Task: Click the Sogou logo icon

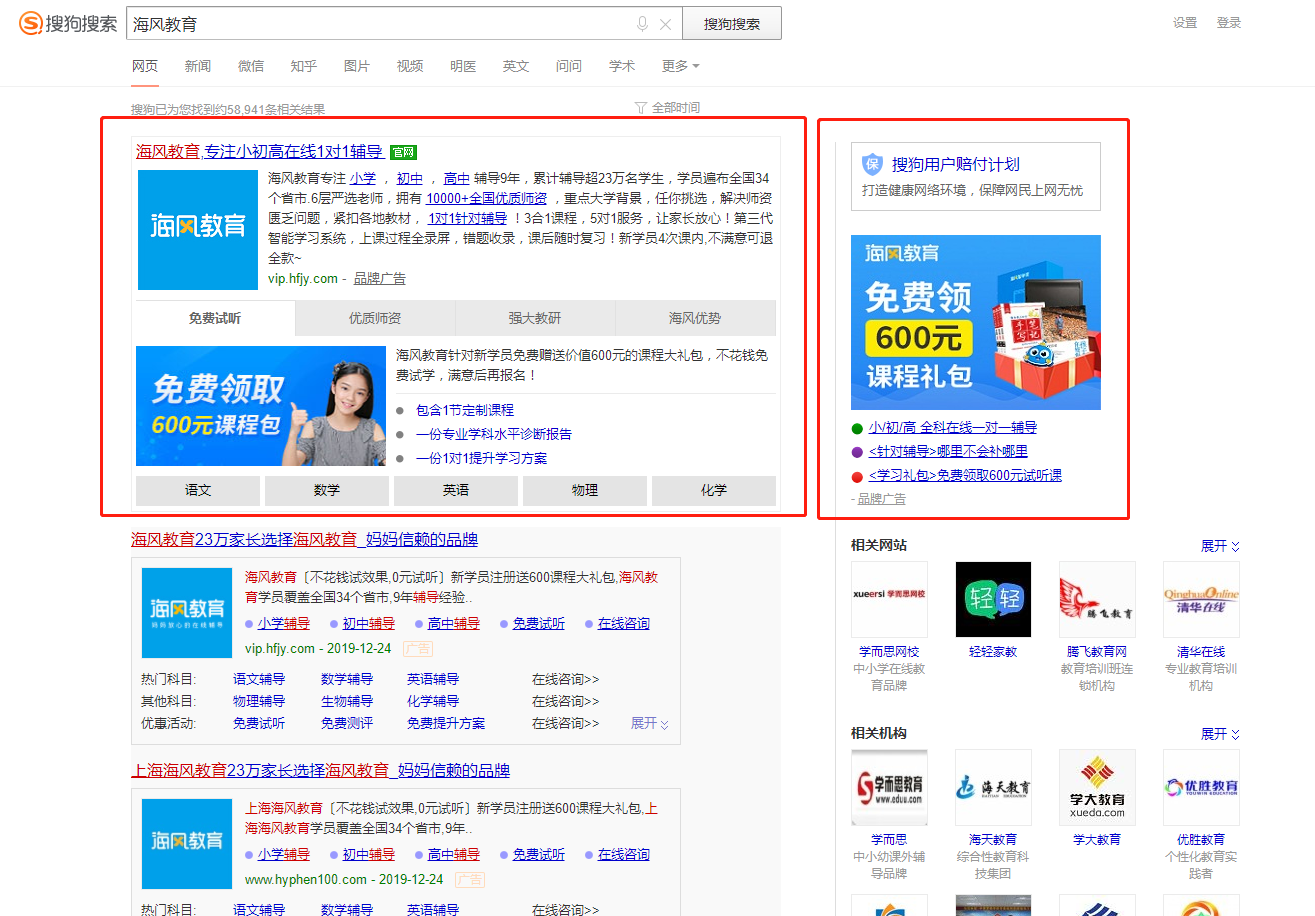Action: coord(31,24)
